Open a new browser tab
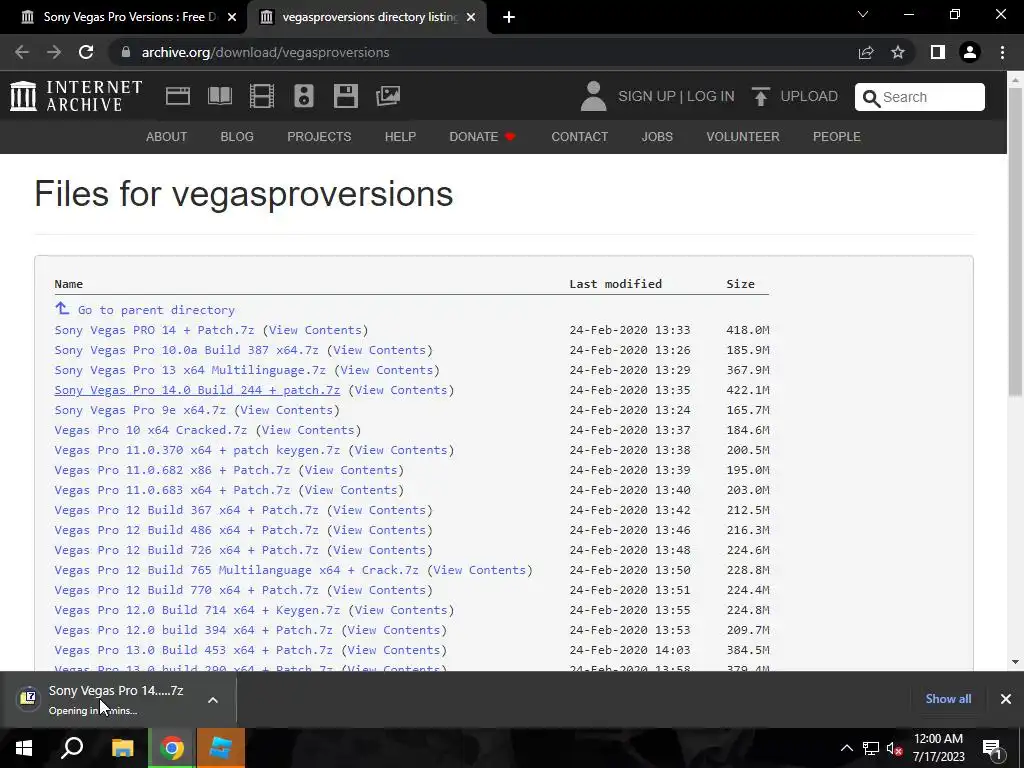The height and width of the screenshot is (768, 1024). [x=509, y=17]
